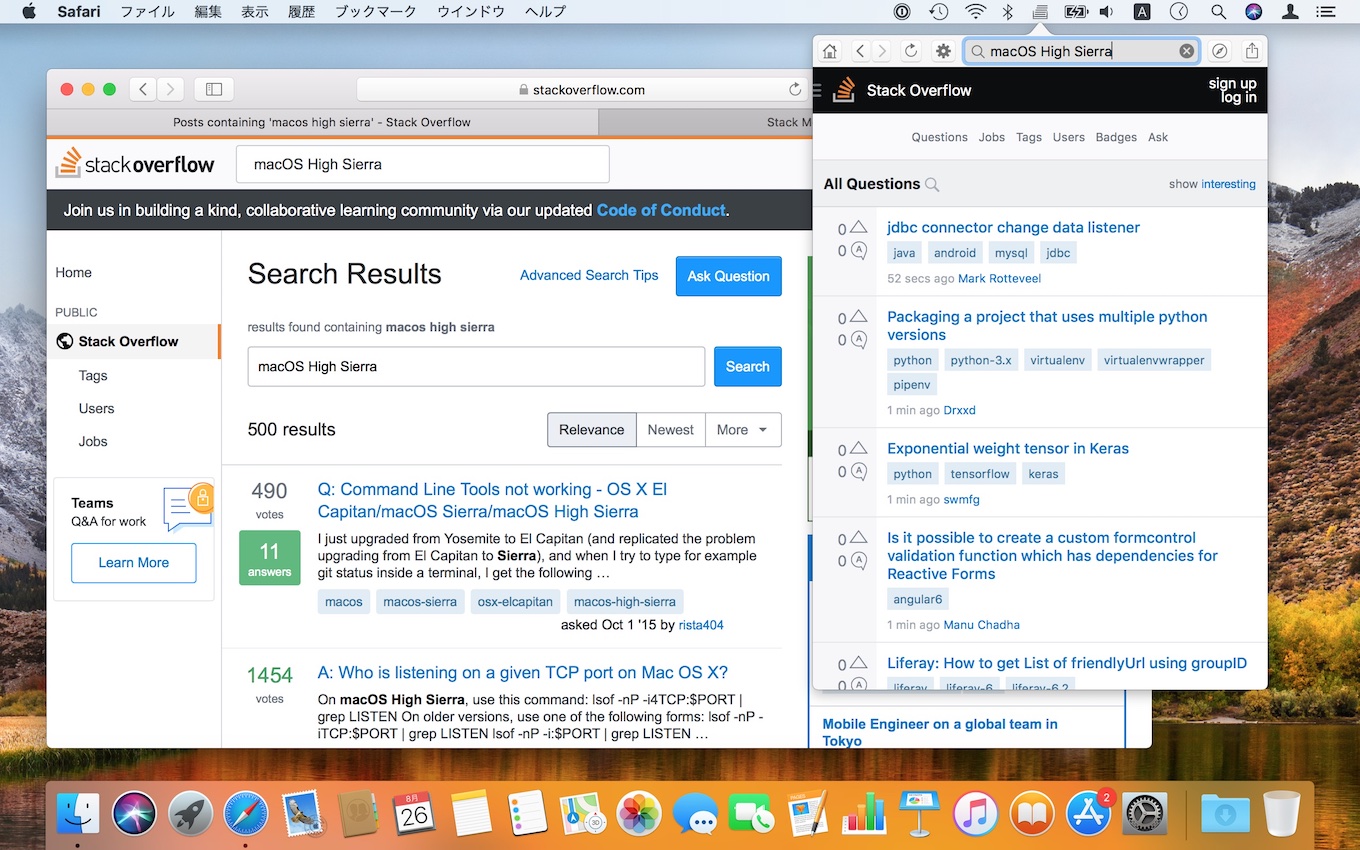Focus popup browser search field
Image resolution: width=1360 pixels, height=850 pixels.
click(1080, 51)
